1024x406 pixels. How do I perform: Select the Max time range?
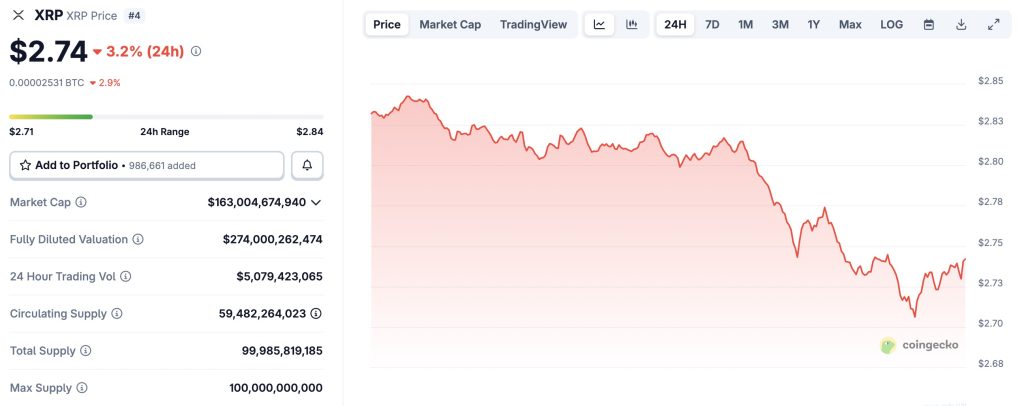[850, 24]
